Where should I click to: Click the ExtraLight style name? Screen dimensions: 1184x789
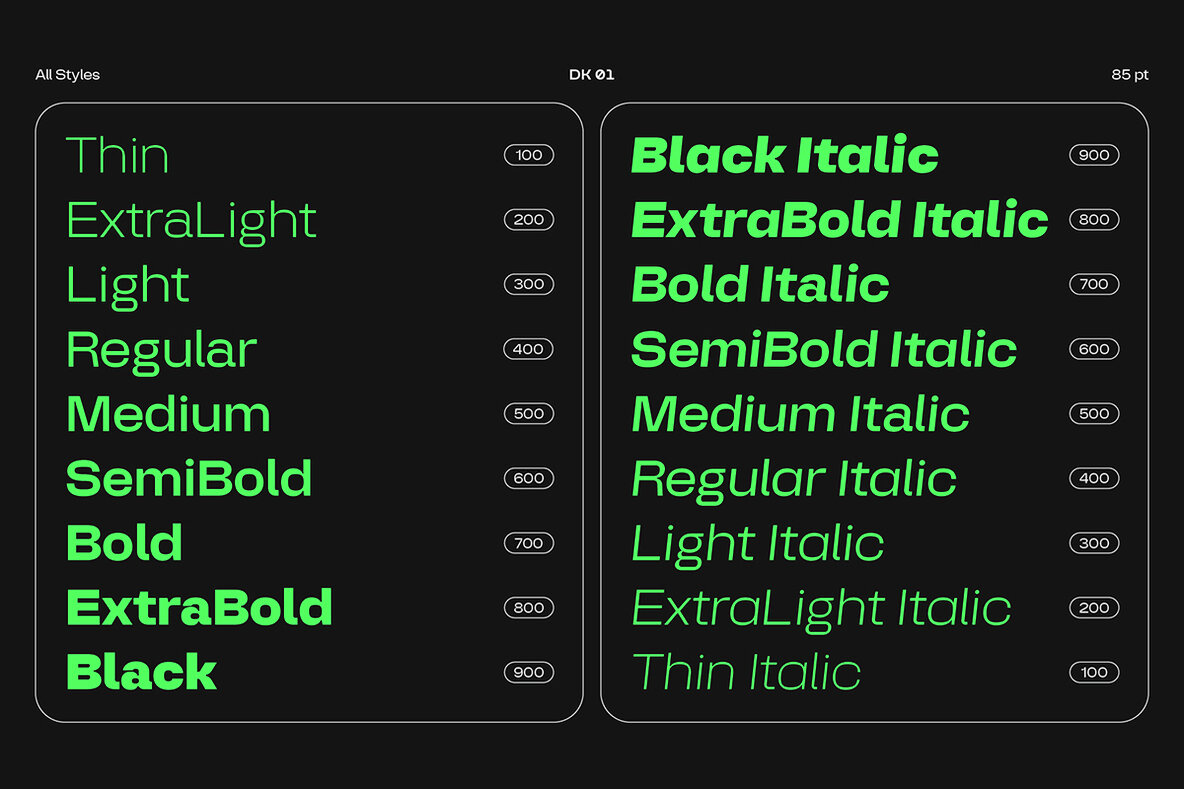(x=191, y=221)
